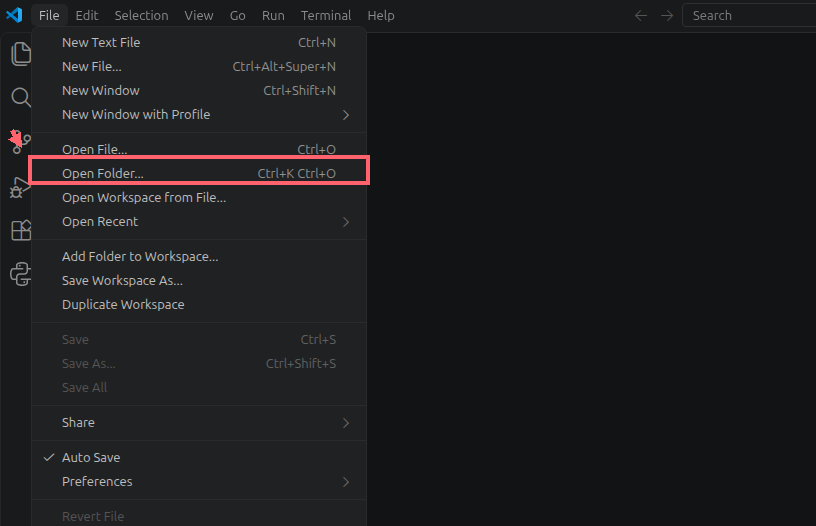
Task: Expand the Share submenu
Action: (x=199, y=422)
